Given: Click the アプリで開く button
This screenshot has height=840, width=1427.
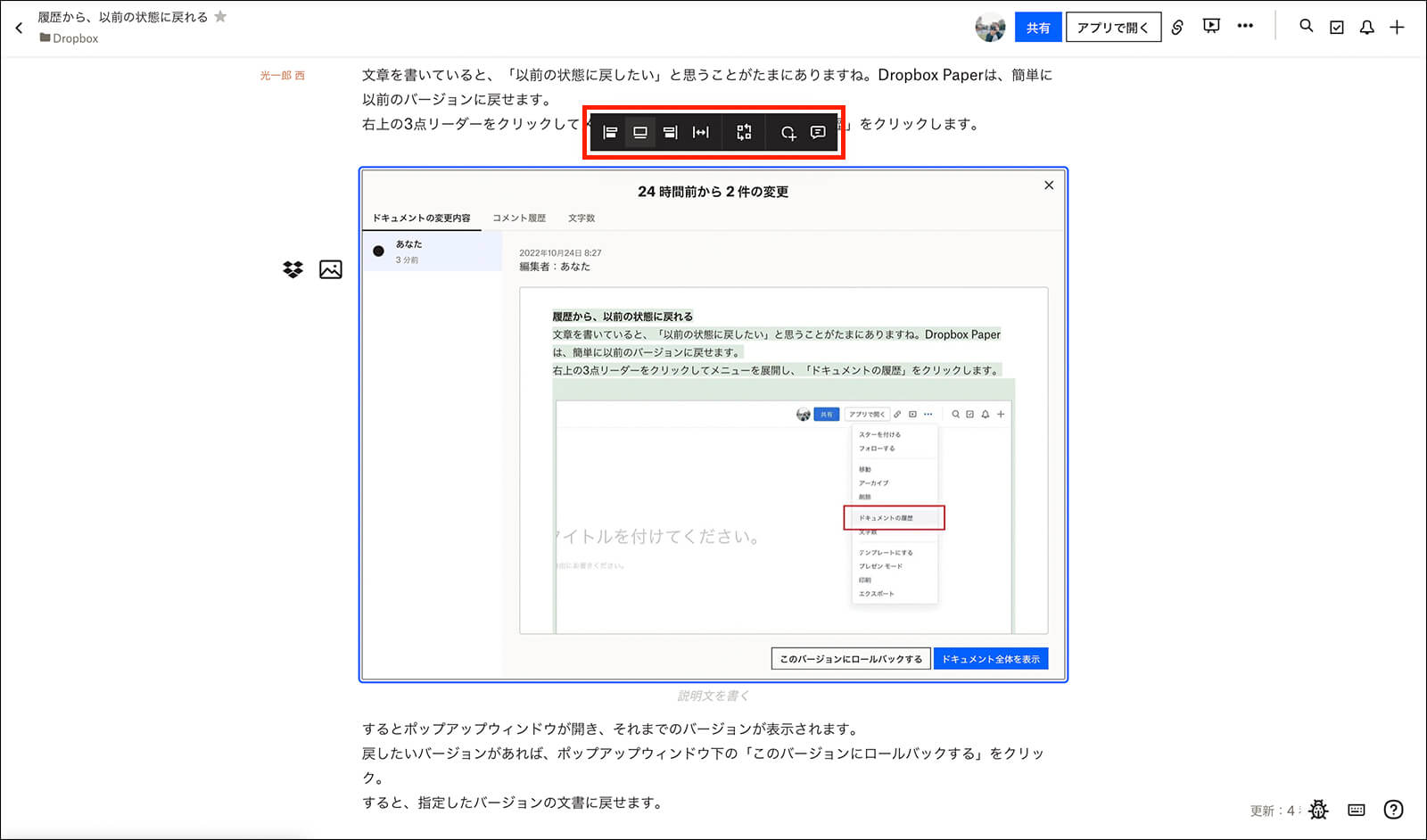Looking at the screenshot, I should (x=1113, y=28).
